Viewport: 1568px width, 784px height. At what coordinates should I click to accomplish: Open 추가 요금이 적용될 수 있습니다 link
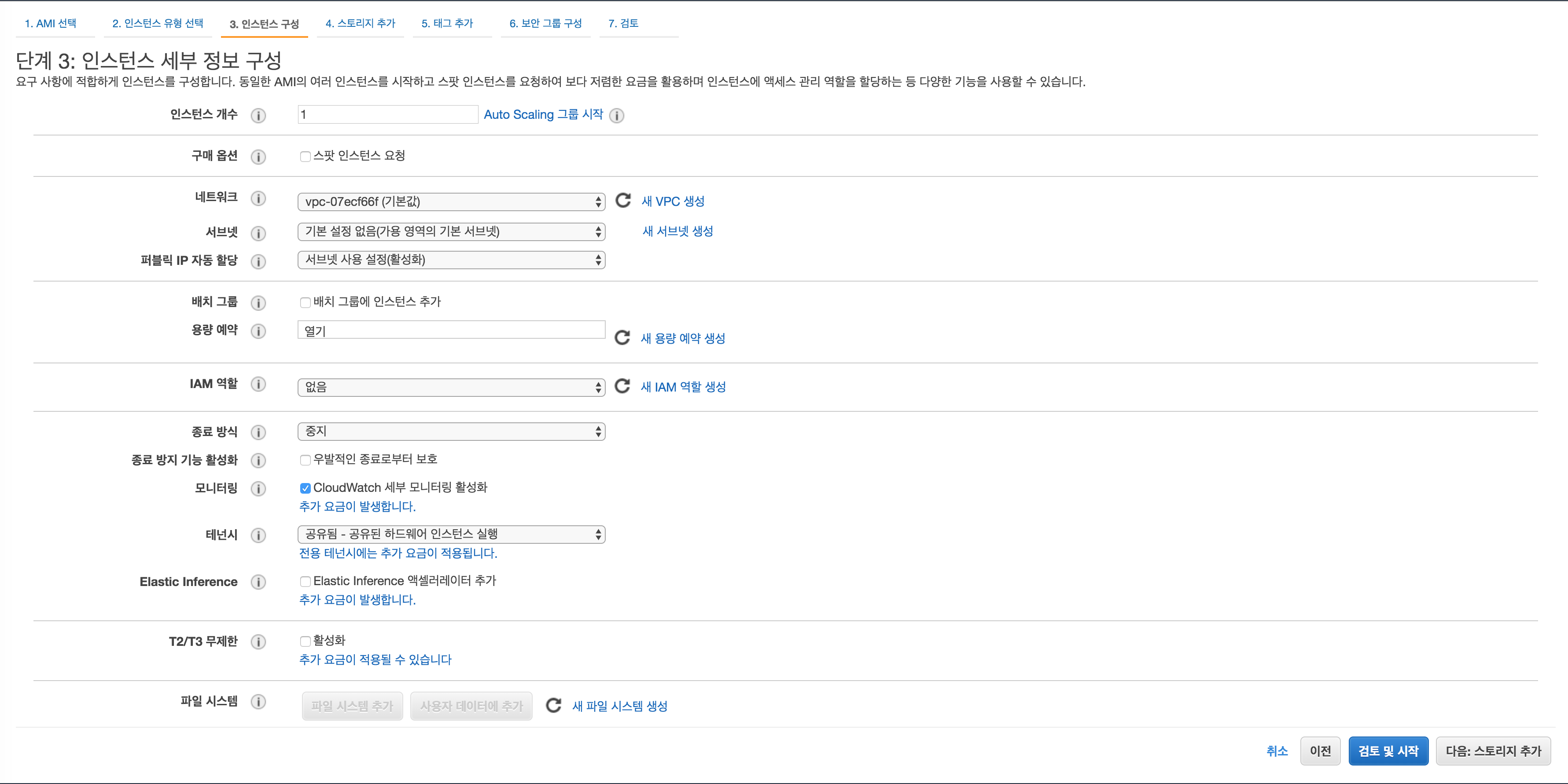coord(375,659)
